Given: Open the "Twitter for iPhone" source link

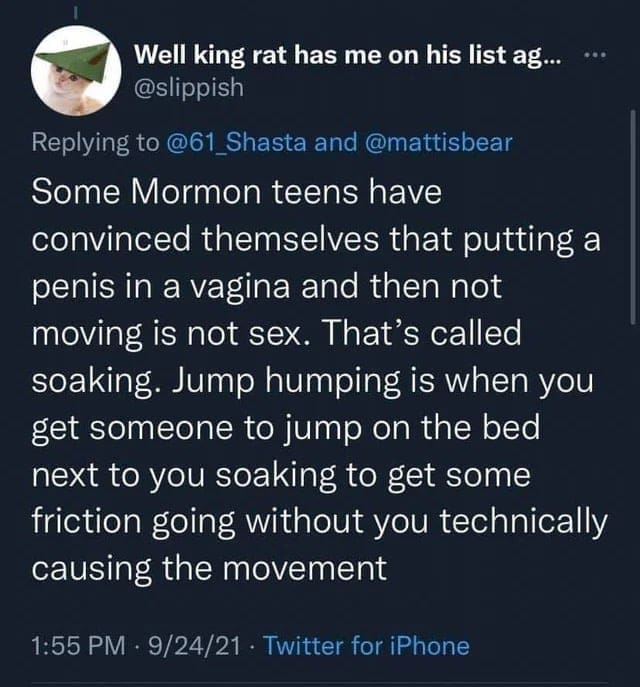Looking at the screenshot, I should (x=364, y=646).
